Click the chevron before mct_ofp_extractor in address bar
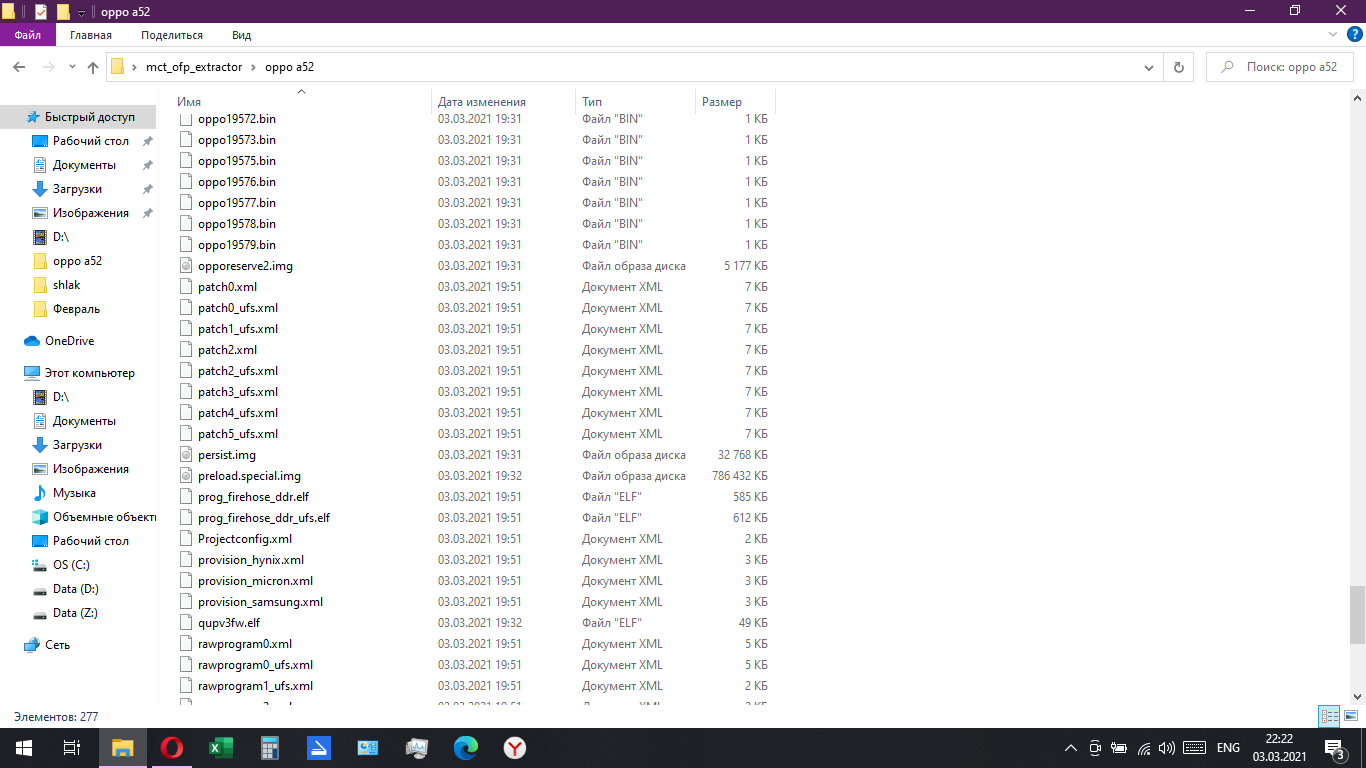Screen dimensions: 1366x768 tap(134, 67)
